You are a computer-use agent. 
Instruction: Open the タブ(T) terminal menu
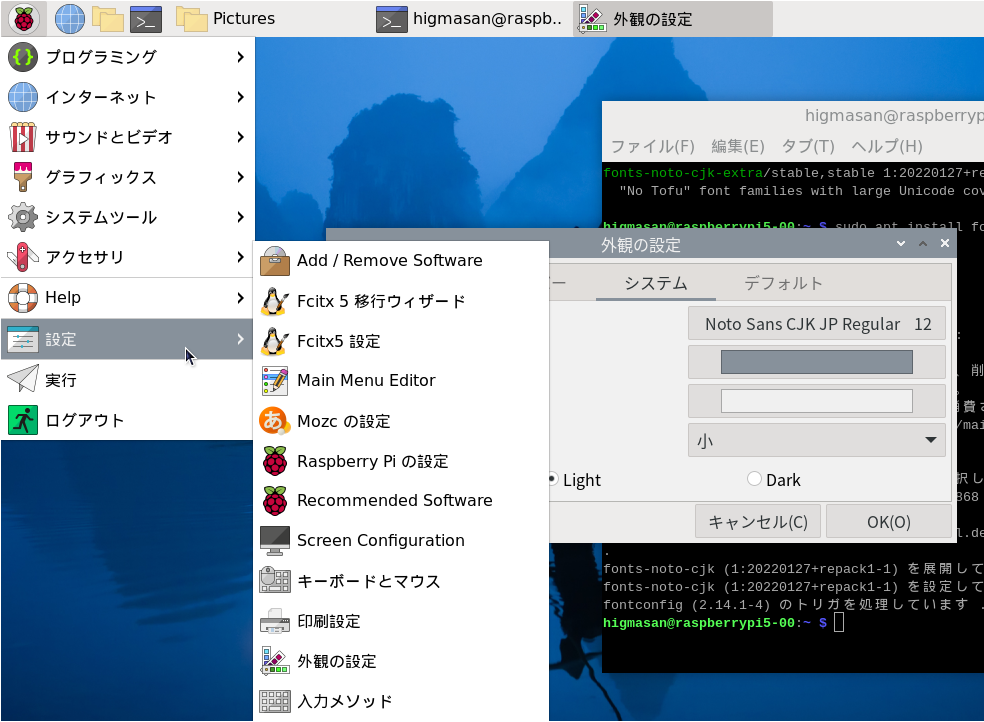(807, 146)
